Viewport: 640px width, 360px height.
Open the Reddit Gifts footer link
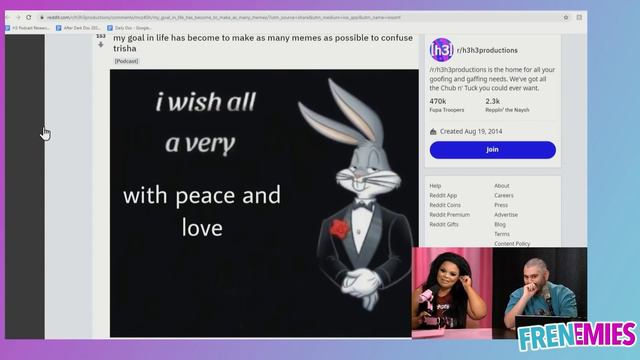444,224
